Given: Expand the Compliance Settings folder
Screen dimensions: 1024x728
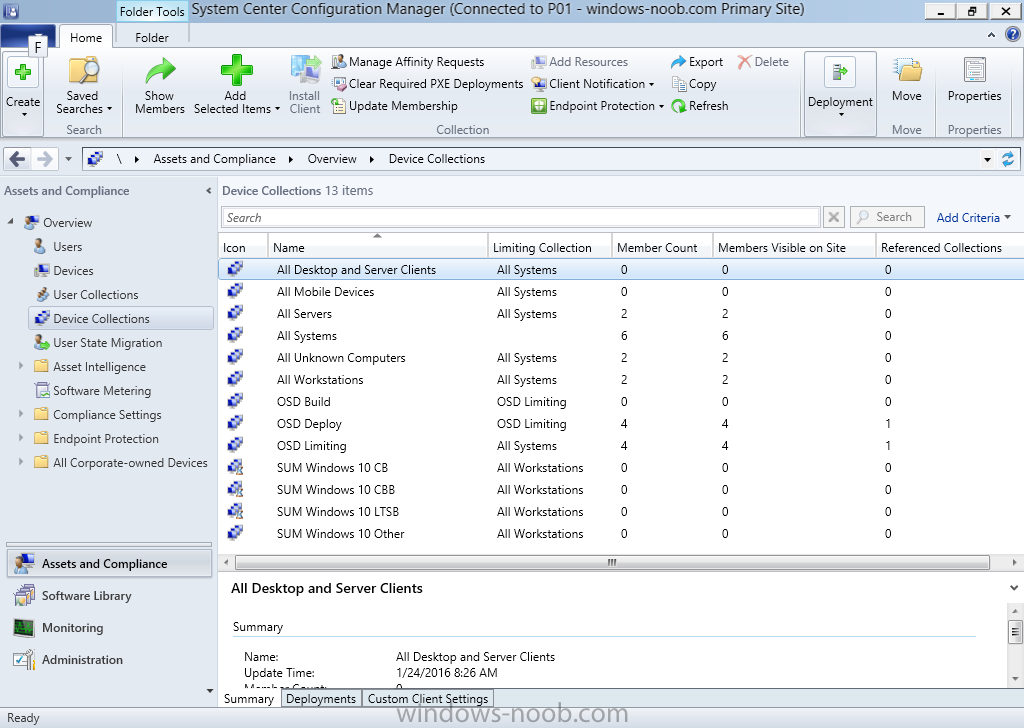Looking at the screenshot, I should (x=21, y=414).
